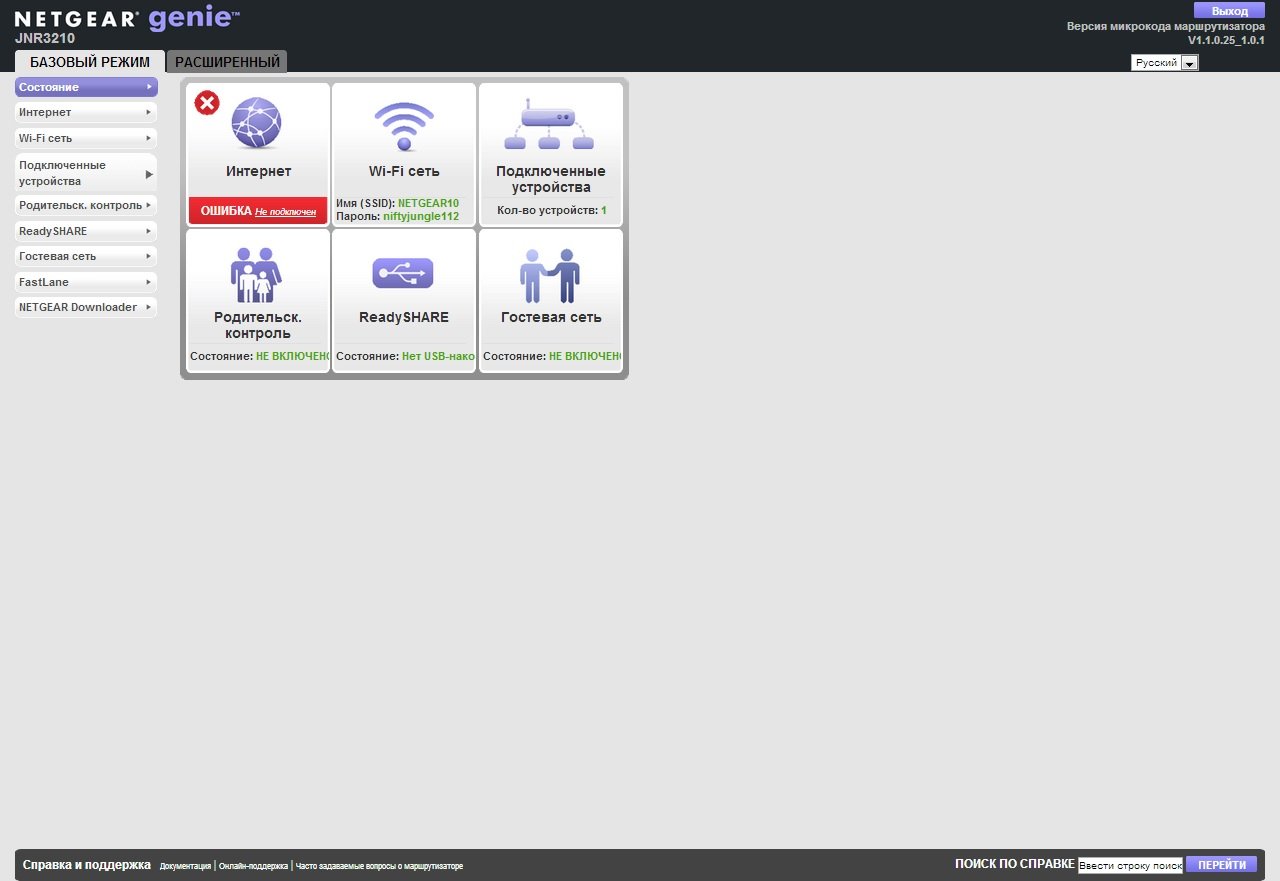Expand the FastLane sidebar menu item
The width and height of the screenshot is (1280, 881).
pos(86,283)
